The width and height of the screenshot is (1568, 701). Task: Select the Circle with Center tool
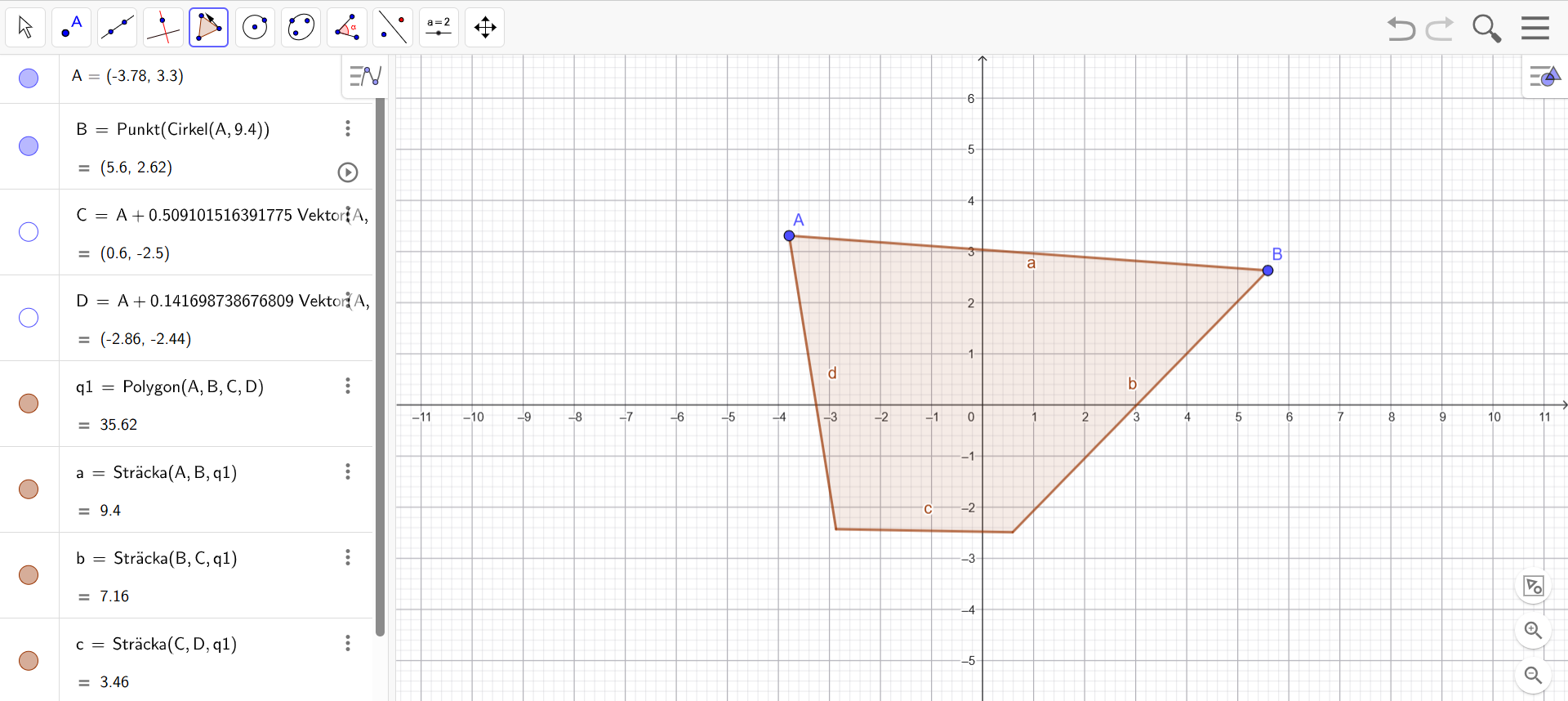[x=255, y=28]
